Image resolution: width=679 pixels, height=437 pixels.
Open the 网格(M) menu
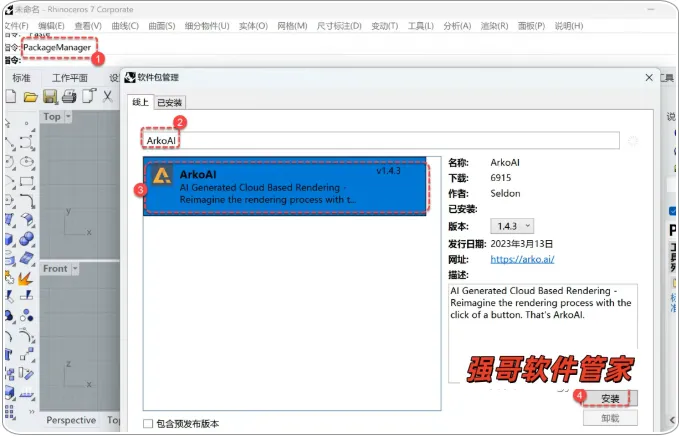point(292,26)
